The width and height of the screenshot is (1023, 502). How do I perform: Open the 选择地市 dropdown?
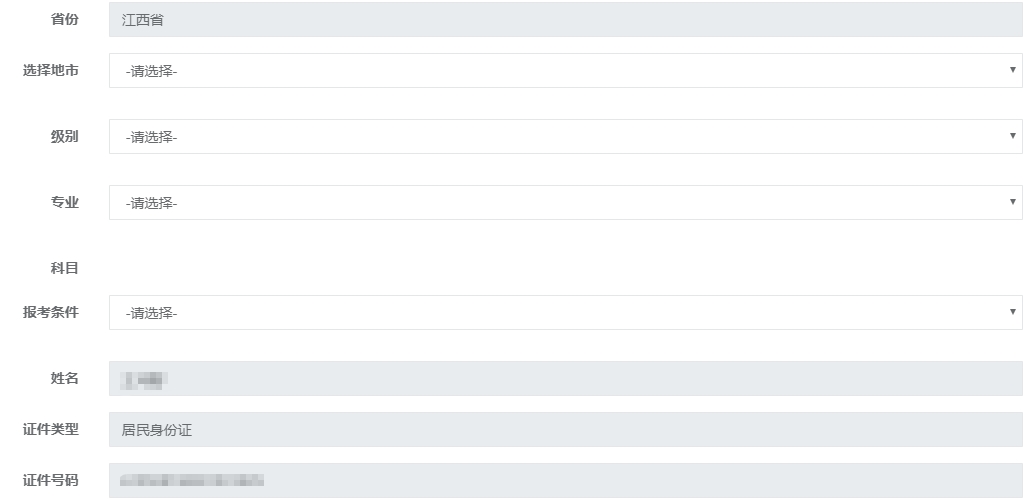(565, 71)
